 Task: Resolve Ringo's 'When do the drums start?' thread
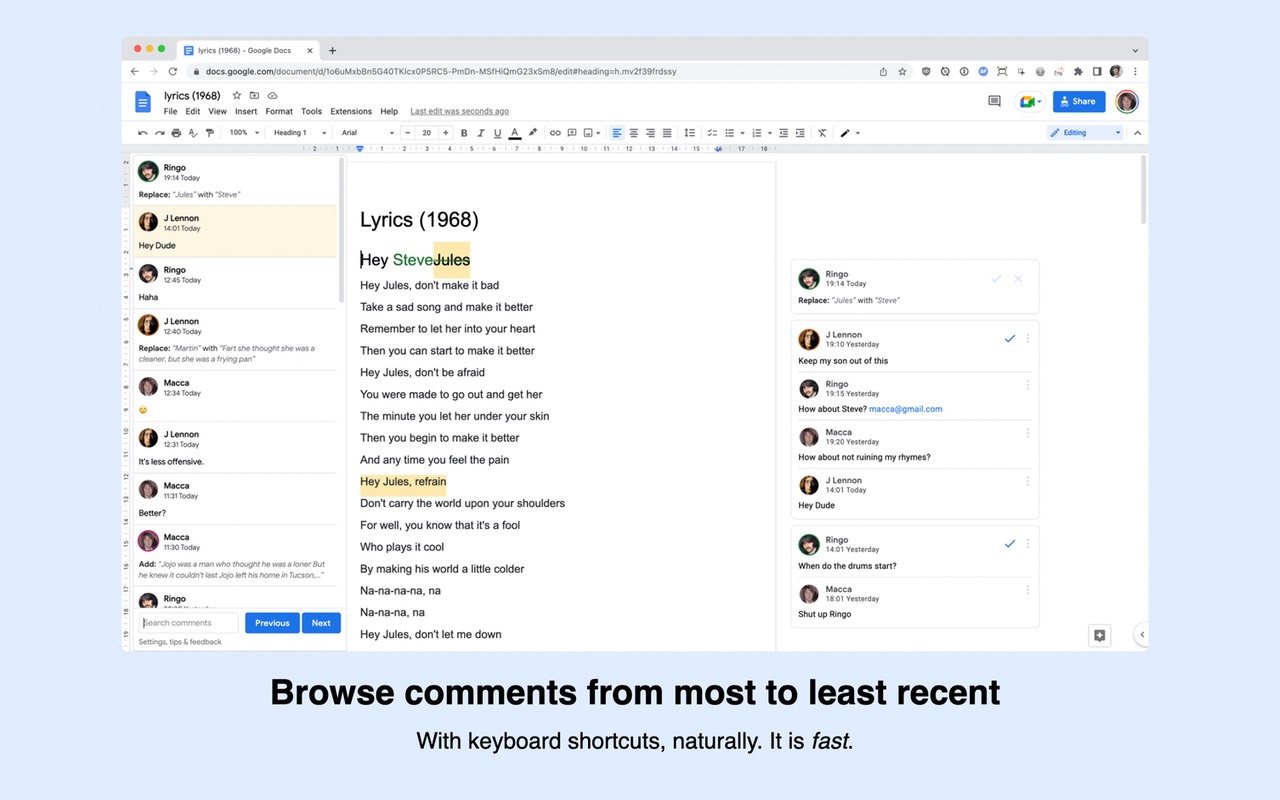coord(1010,544)
